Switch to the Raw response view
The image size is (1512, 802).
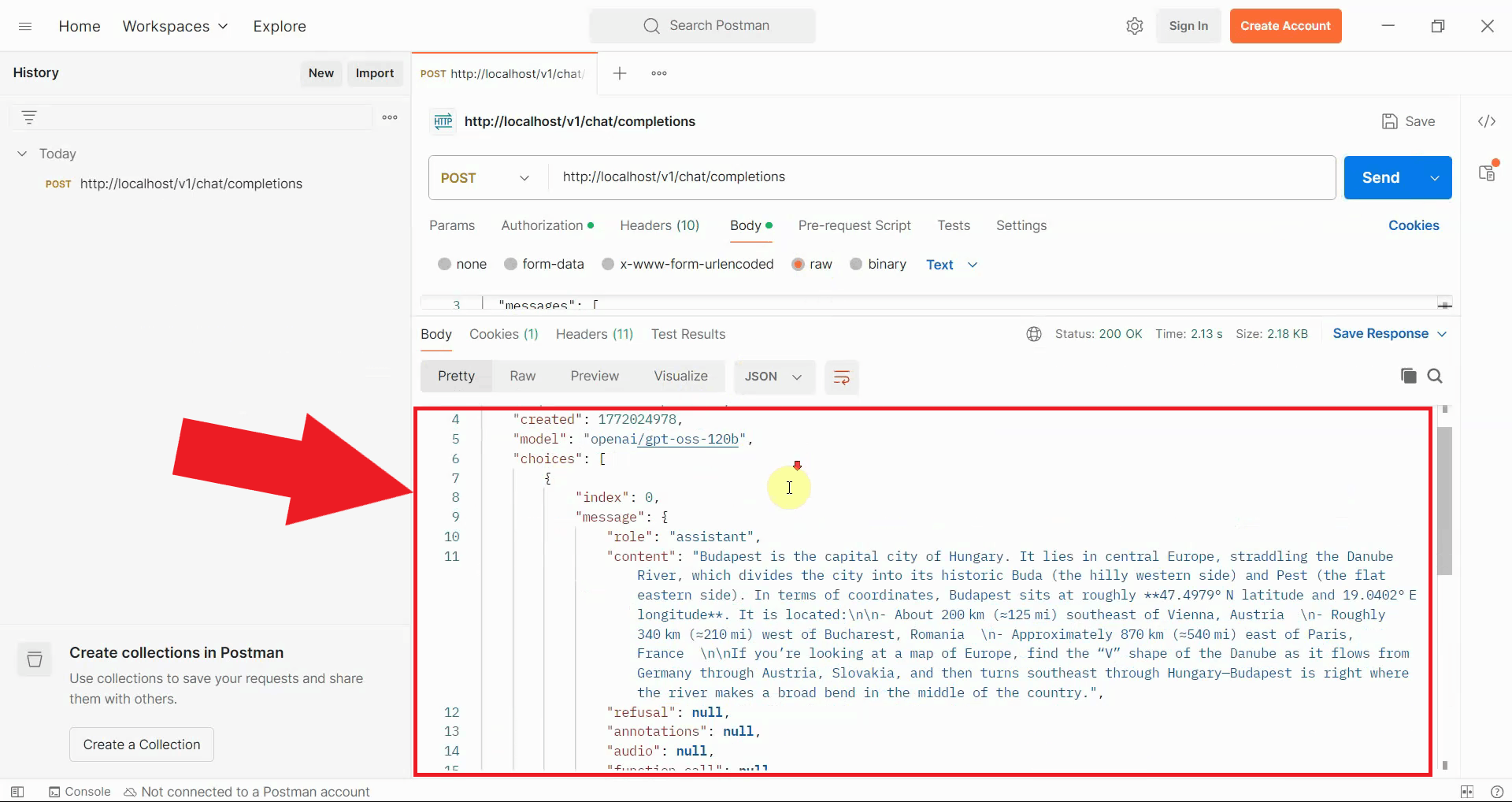click(x=522, y=377)
